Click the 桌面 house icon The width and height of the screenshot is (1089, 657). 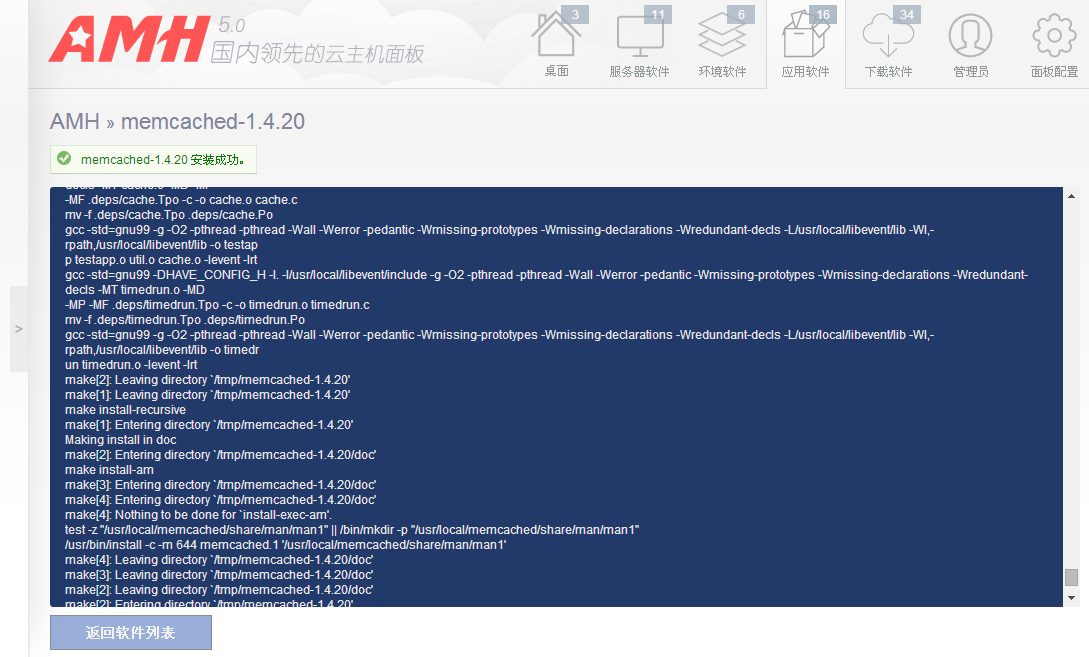[x=555, y=37]
